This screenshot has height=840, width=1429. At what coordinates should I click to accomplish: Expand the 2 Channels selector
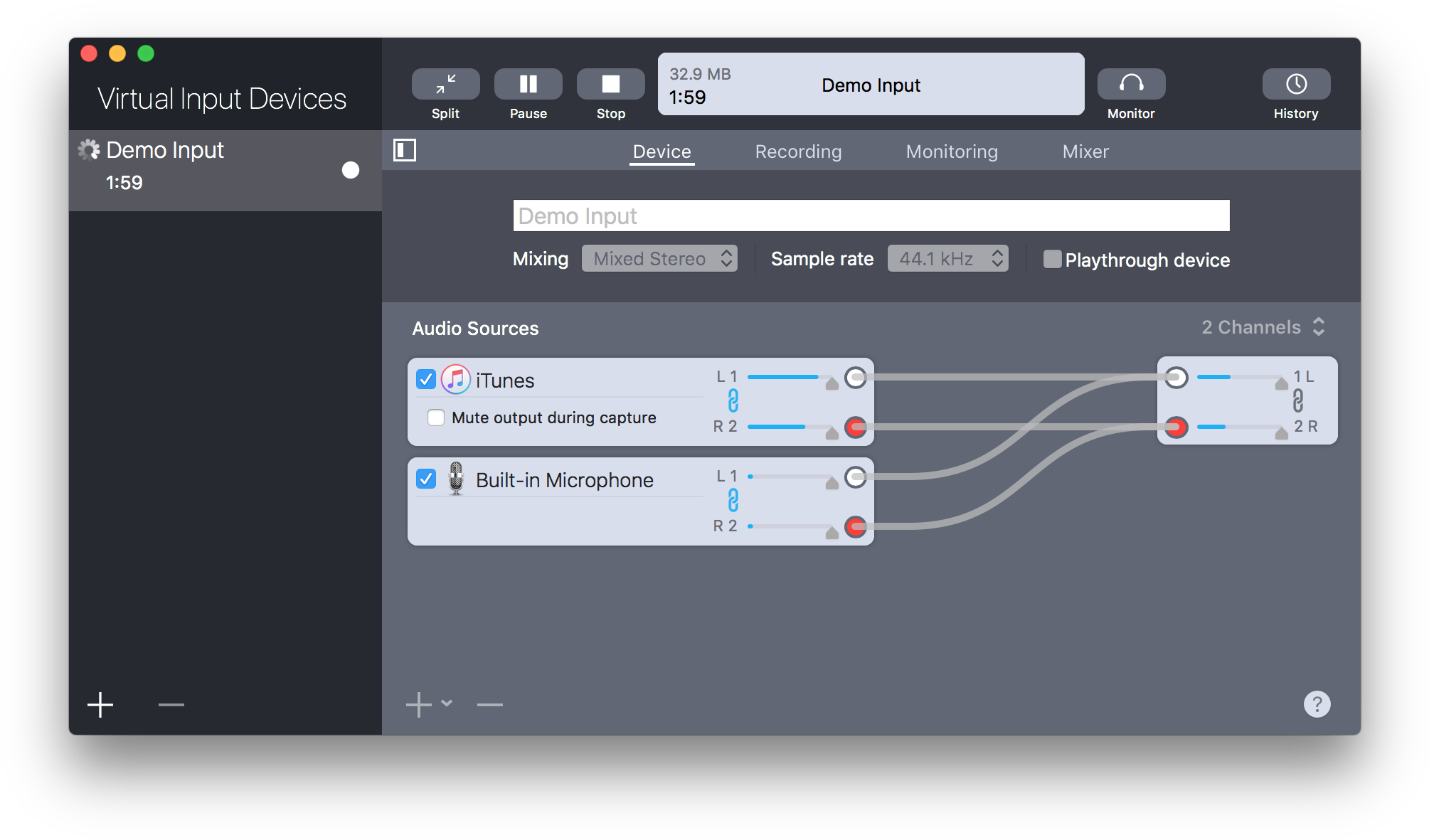[x=1263, y=327]
